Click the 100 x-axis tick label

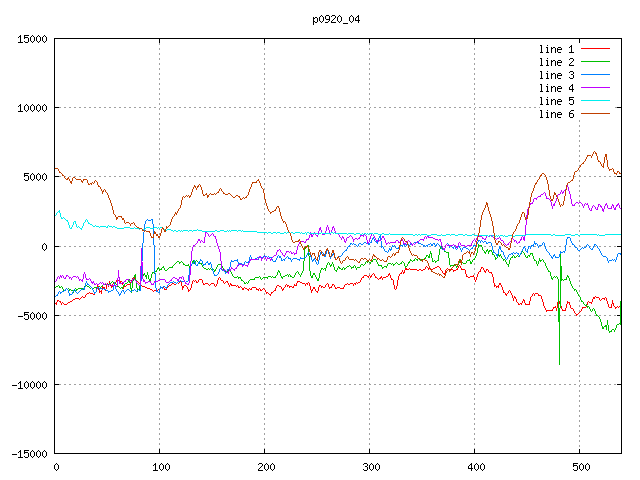click(x=159, y=467)
